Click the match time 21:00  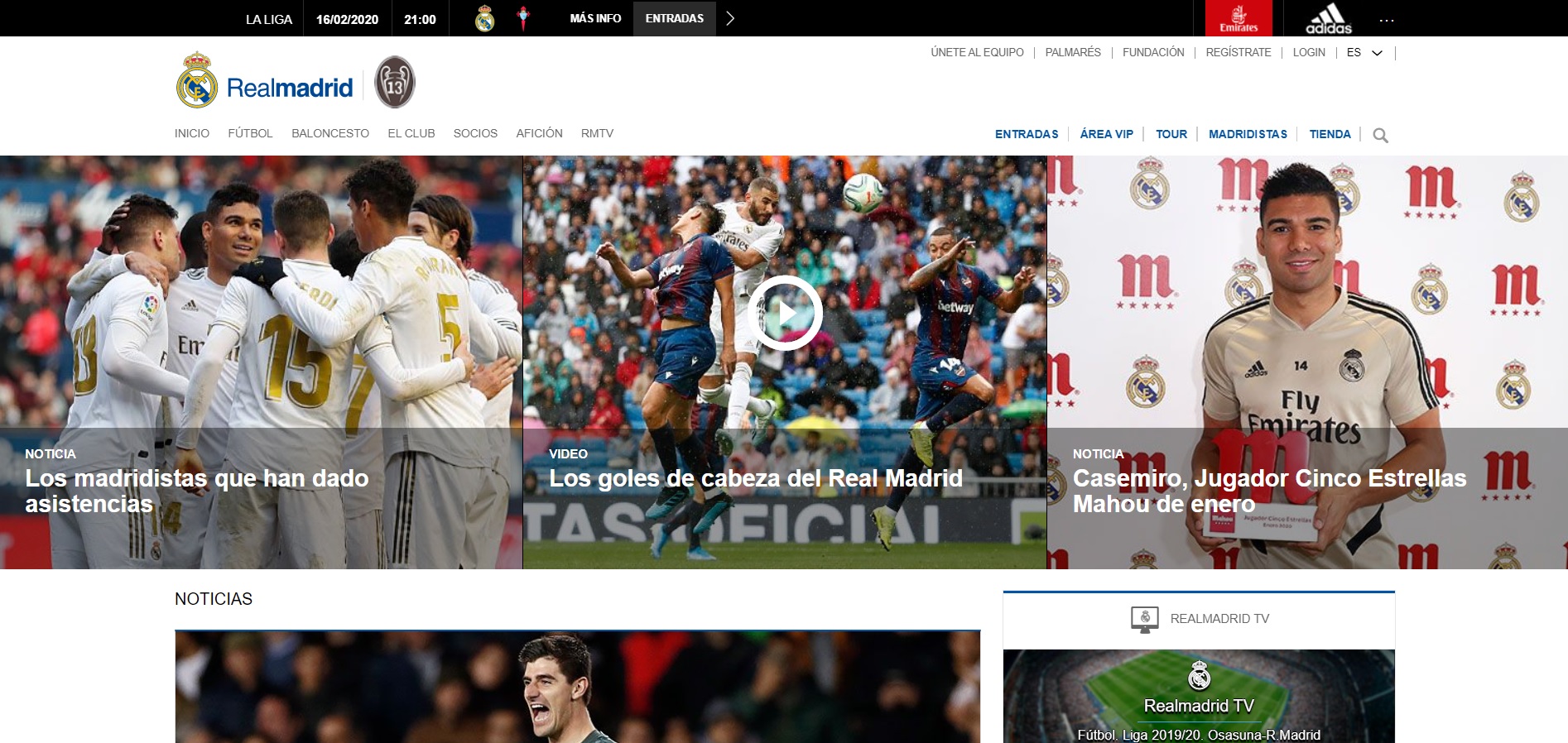coord(420,19)
